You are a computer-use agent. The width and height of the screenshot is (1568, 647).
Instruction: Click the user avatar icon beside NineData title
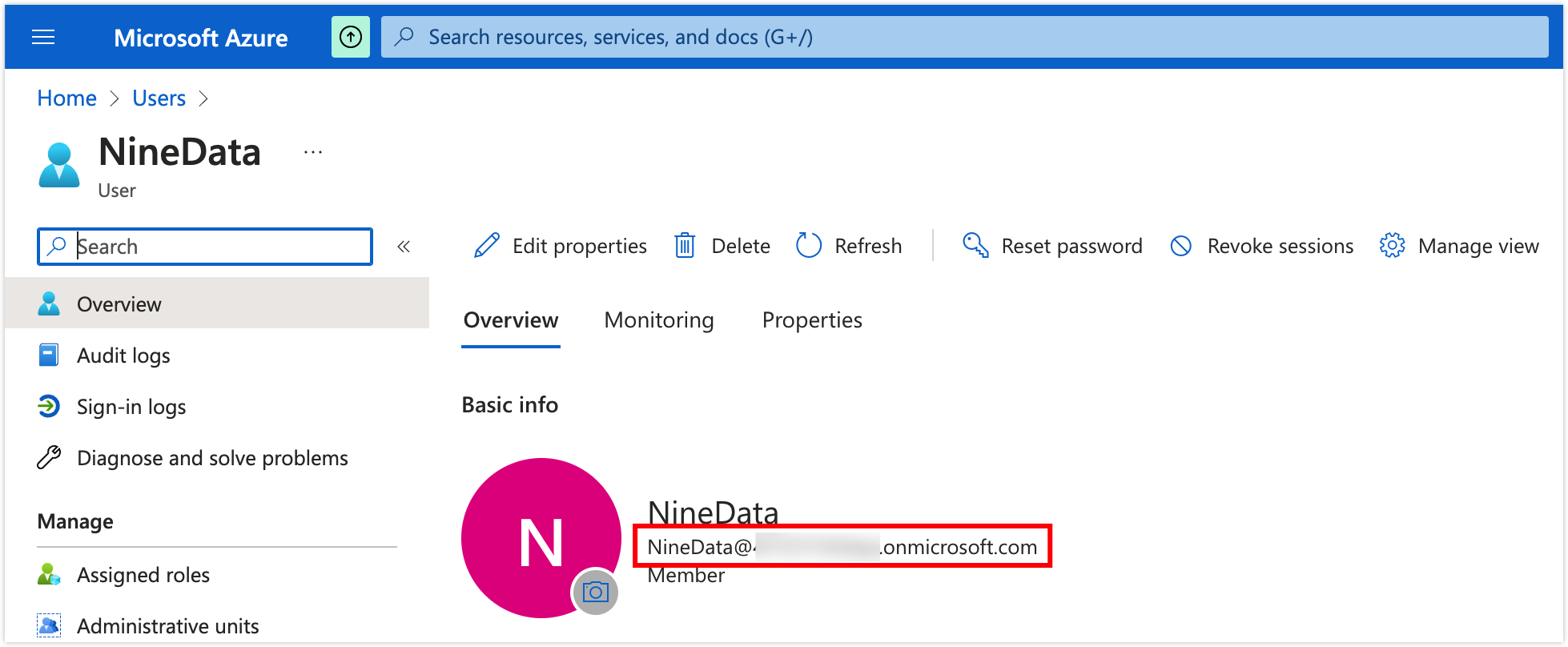click(59, 165)
